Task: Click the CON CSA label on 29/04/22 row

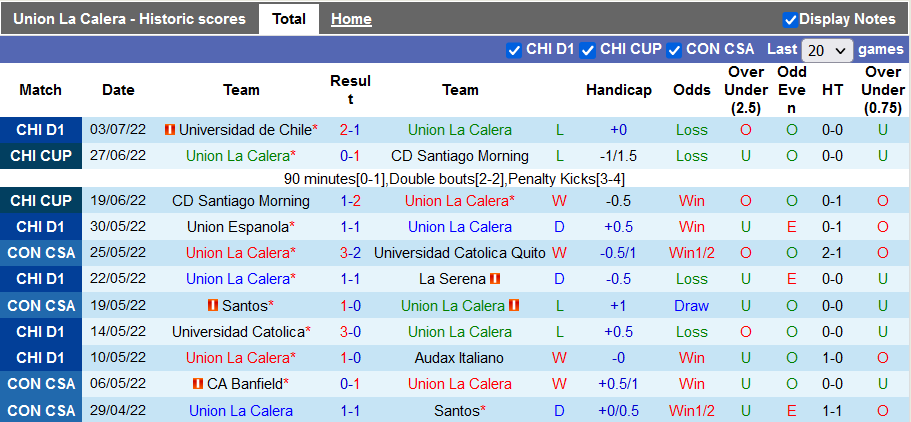Action: 41,410
